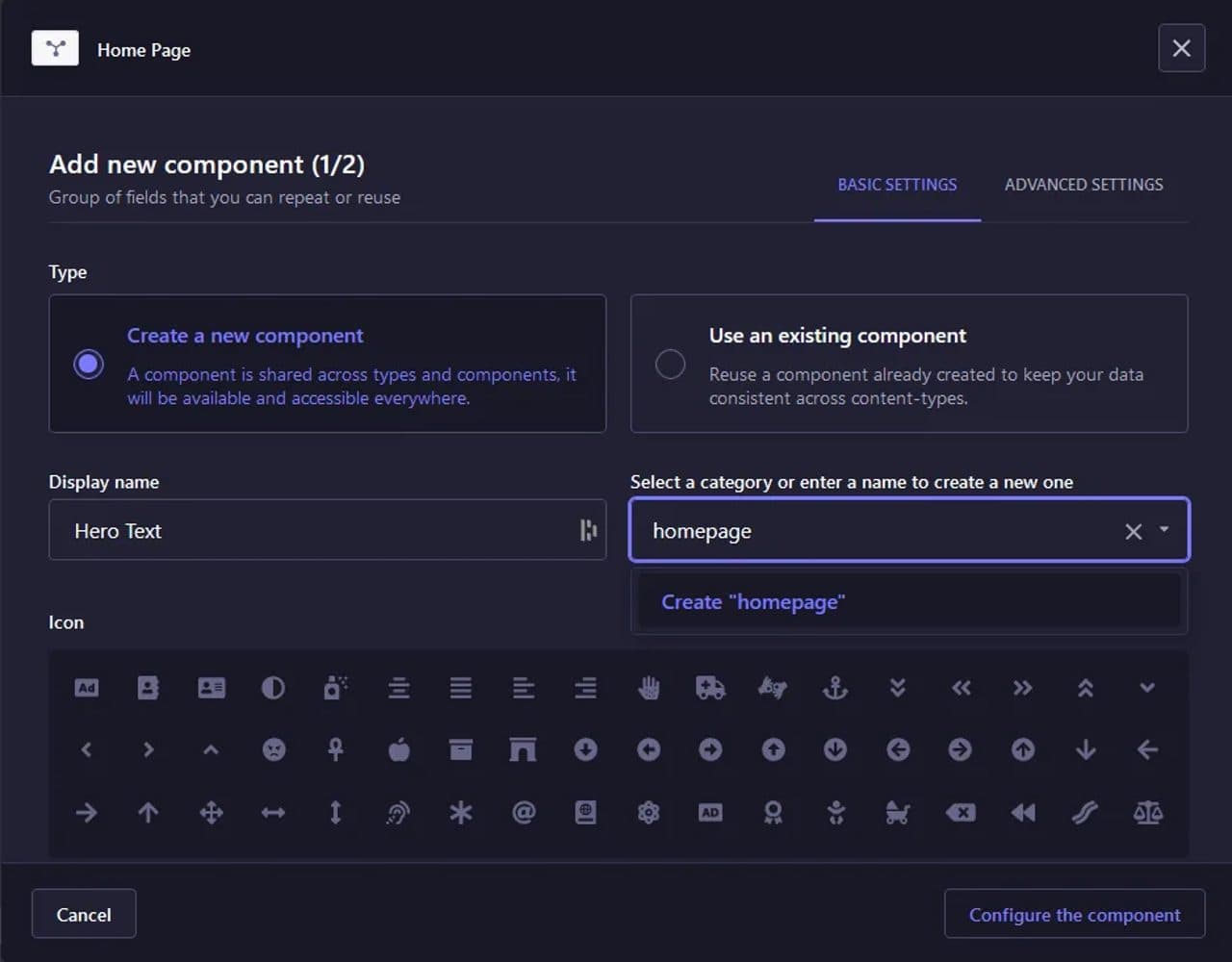The height and width of the screenshot is (962, 1232).
Task: Choose the apple icon
Action: click(x=398, y=750)
